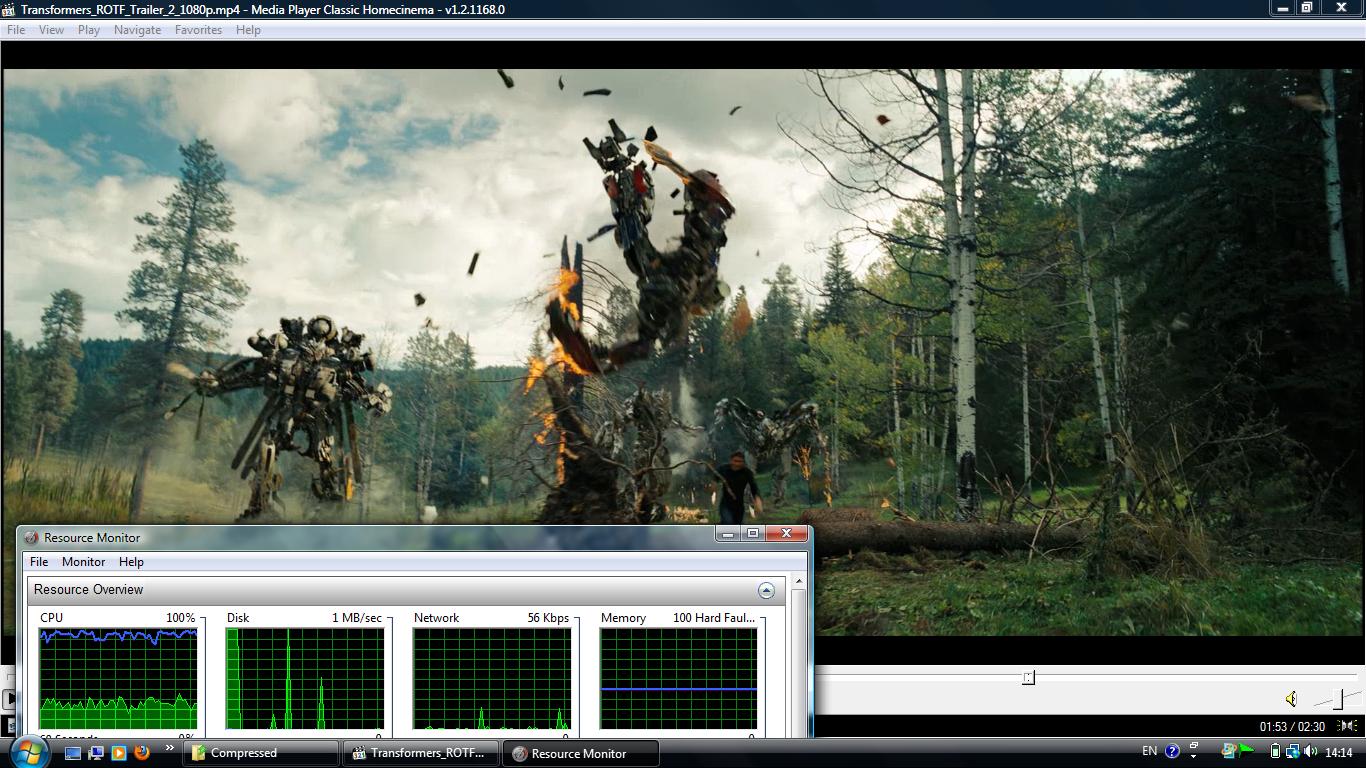The image size is (1366, 768).
Task: Click the Disk activity graph
Action: coord(305,679)
